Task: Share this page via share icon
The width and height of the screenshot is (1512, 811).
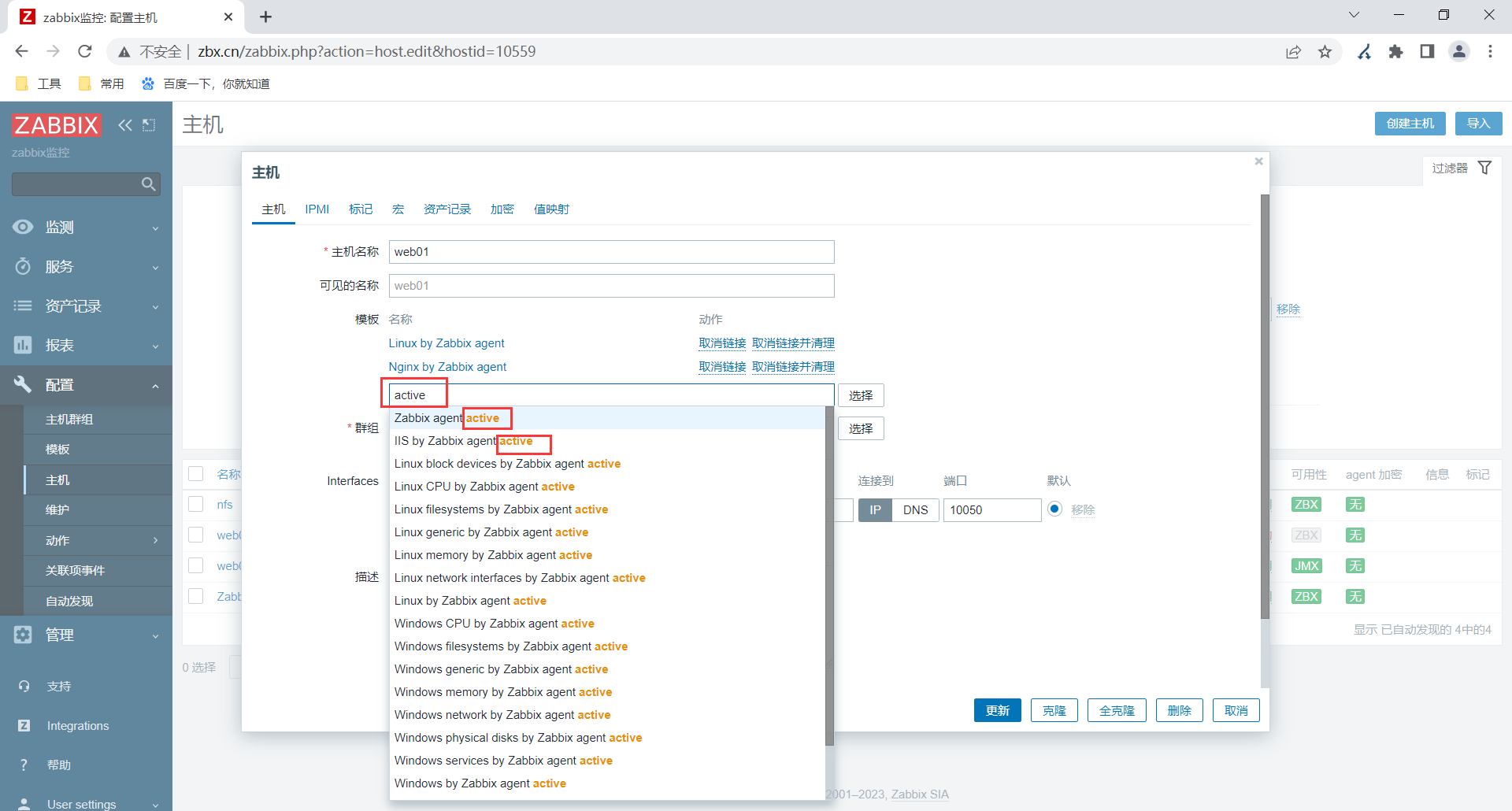Action: (x=1294, y=51)
